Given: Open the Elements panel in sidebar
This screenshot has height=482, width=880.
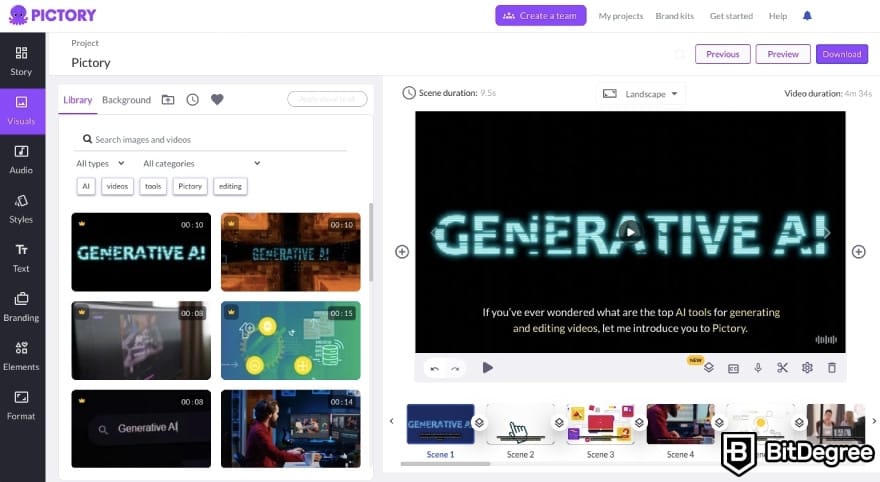Looking at the screenshot, I should pyautogui.click(x=21, y=356).
